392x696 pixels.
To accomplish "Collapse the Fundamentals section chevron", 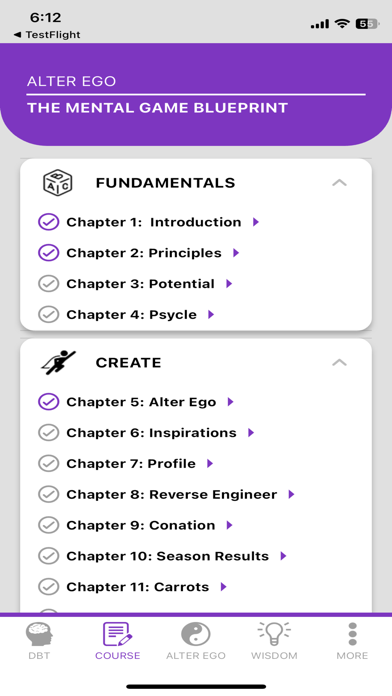I will 340,182.
